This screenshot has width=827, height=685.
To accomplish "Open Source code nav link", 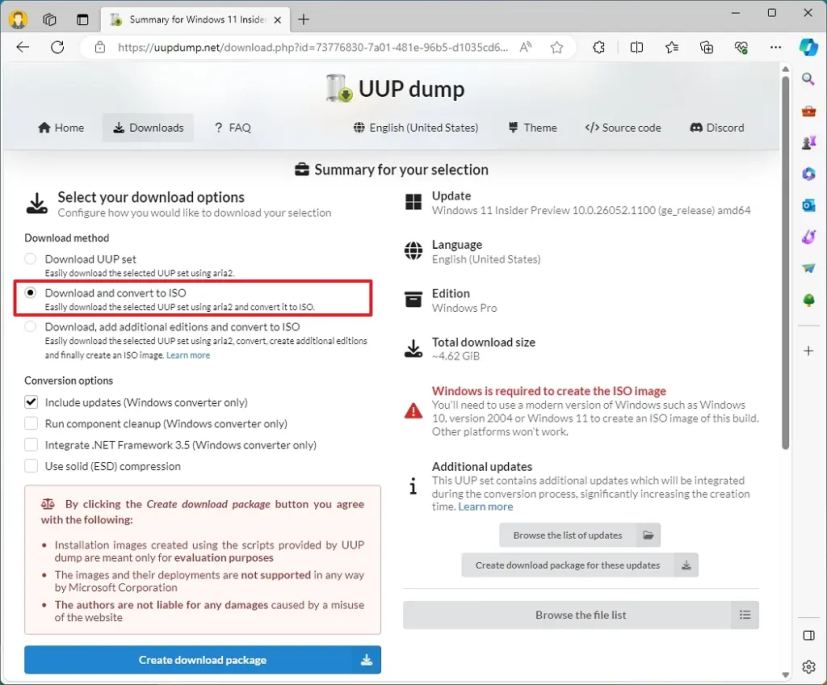I will (623, 128).
